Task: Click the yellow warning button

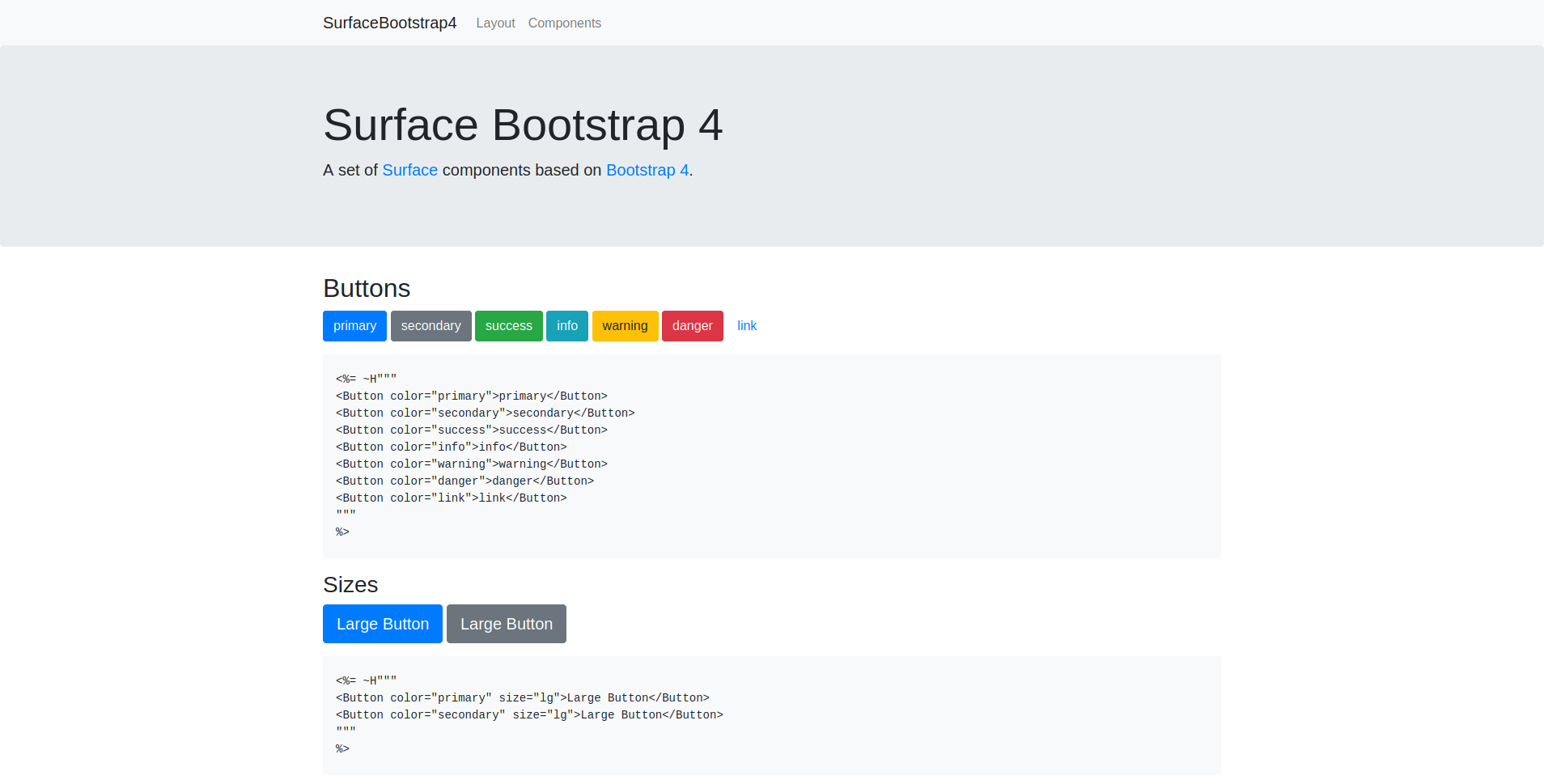Action: pyautogui.click(x=625, y=326)
